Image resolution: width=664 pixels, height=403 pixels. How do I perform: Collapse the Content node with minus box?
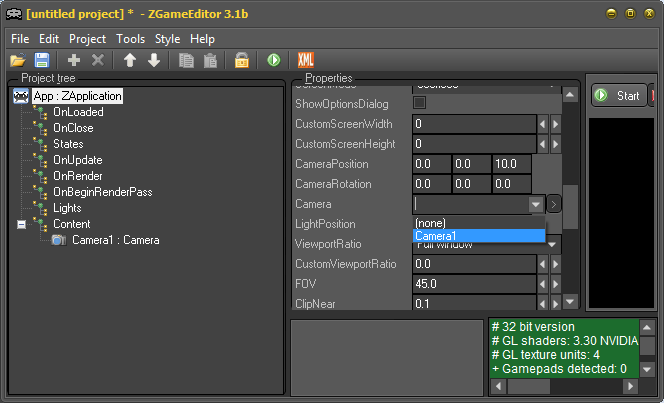click(21, 224)
